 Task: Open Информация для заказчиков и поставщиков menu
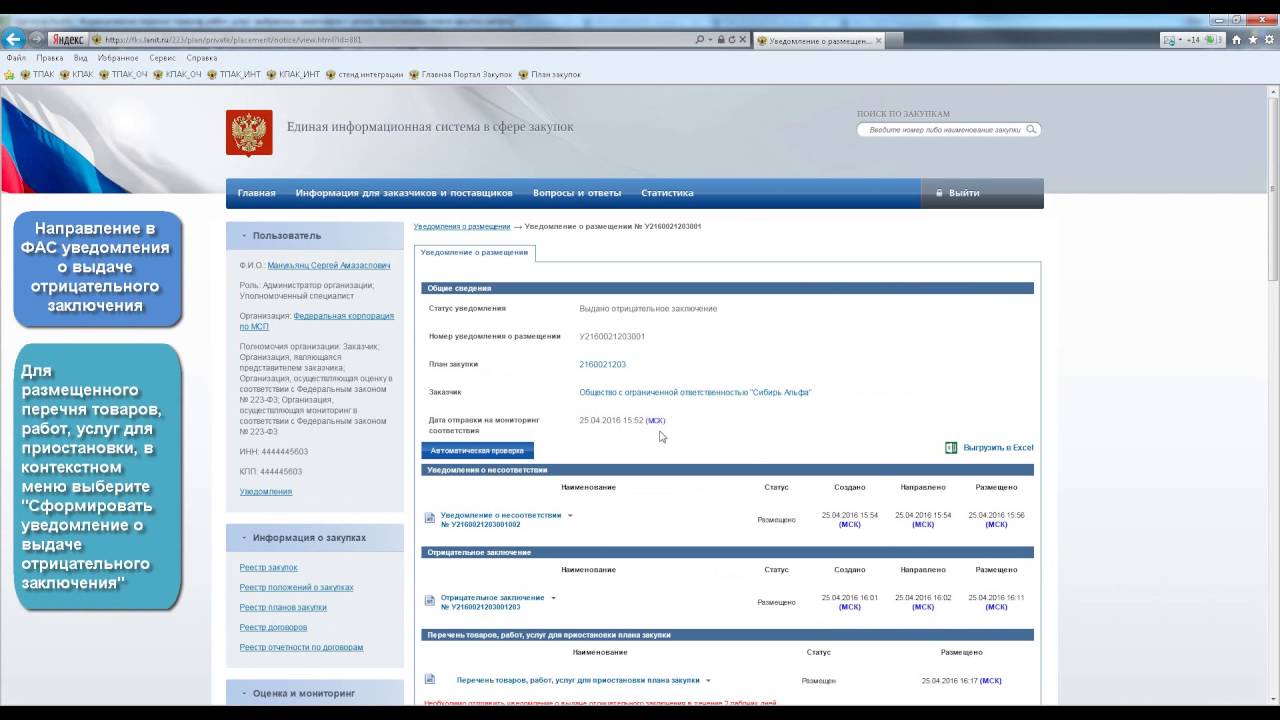tap(404, 193)
